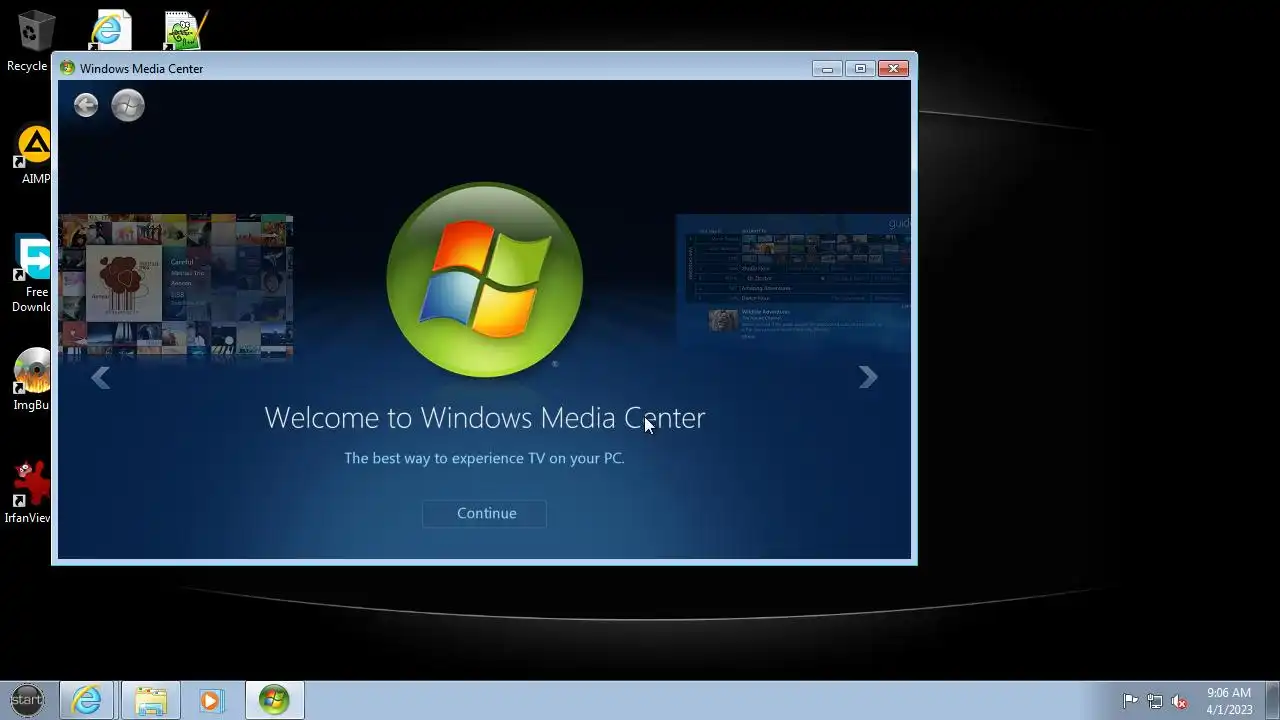Image resolution: width=1280 pixels, height=720 pixels.
Task: Open the Start menu
Action: pos(27,700)
